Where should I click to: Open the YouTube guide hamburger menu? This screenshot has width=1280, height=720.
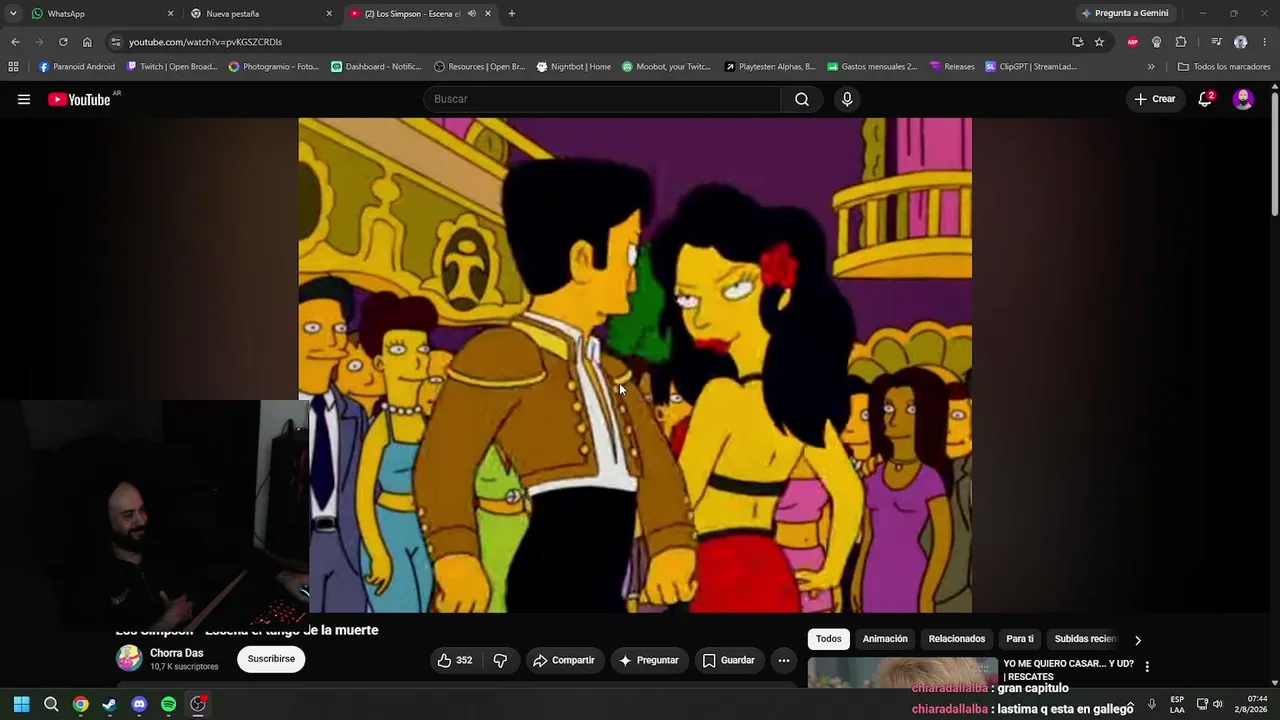(x=24, y=99)
